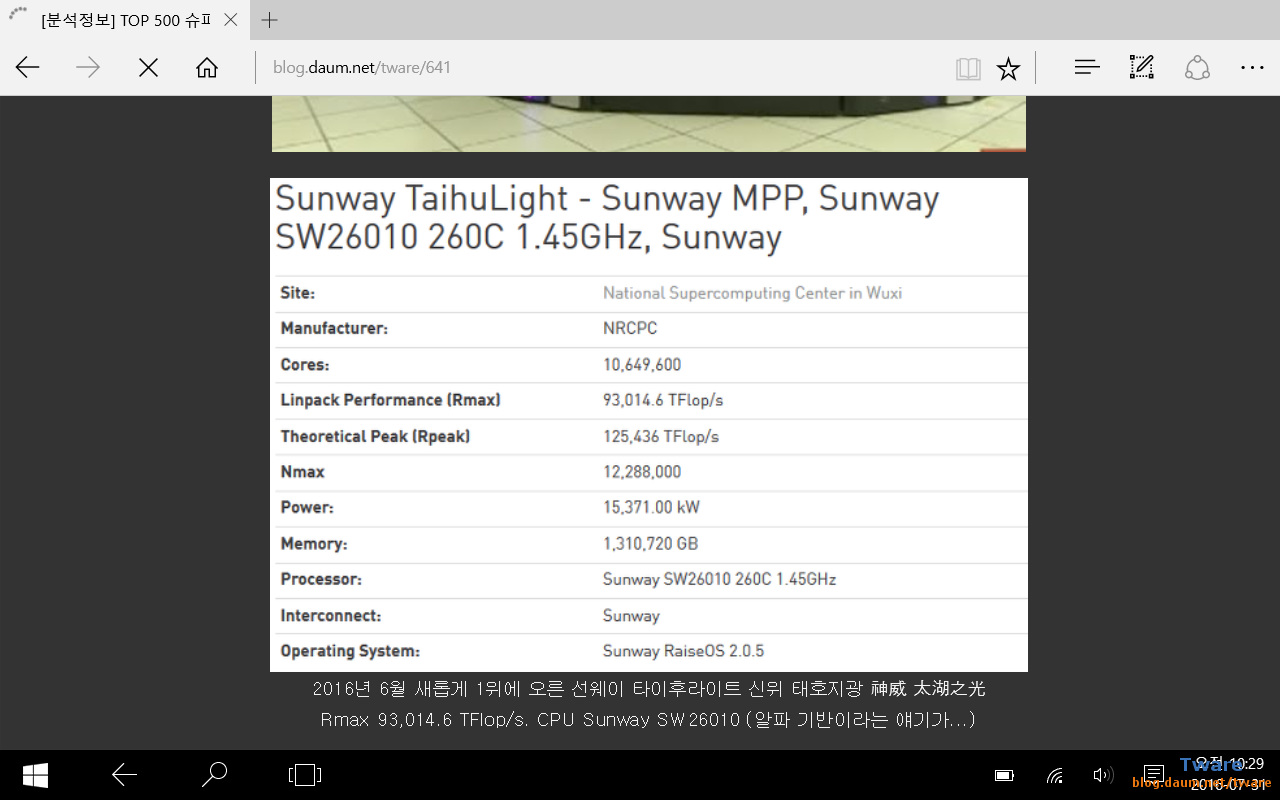Click the Linpack Performance (Rmax) label

(390, 400)
